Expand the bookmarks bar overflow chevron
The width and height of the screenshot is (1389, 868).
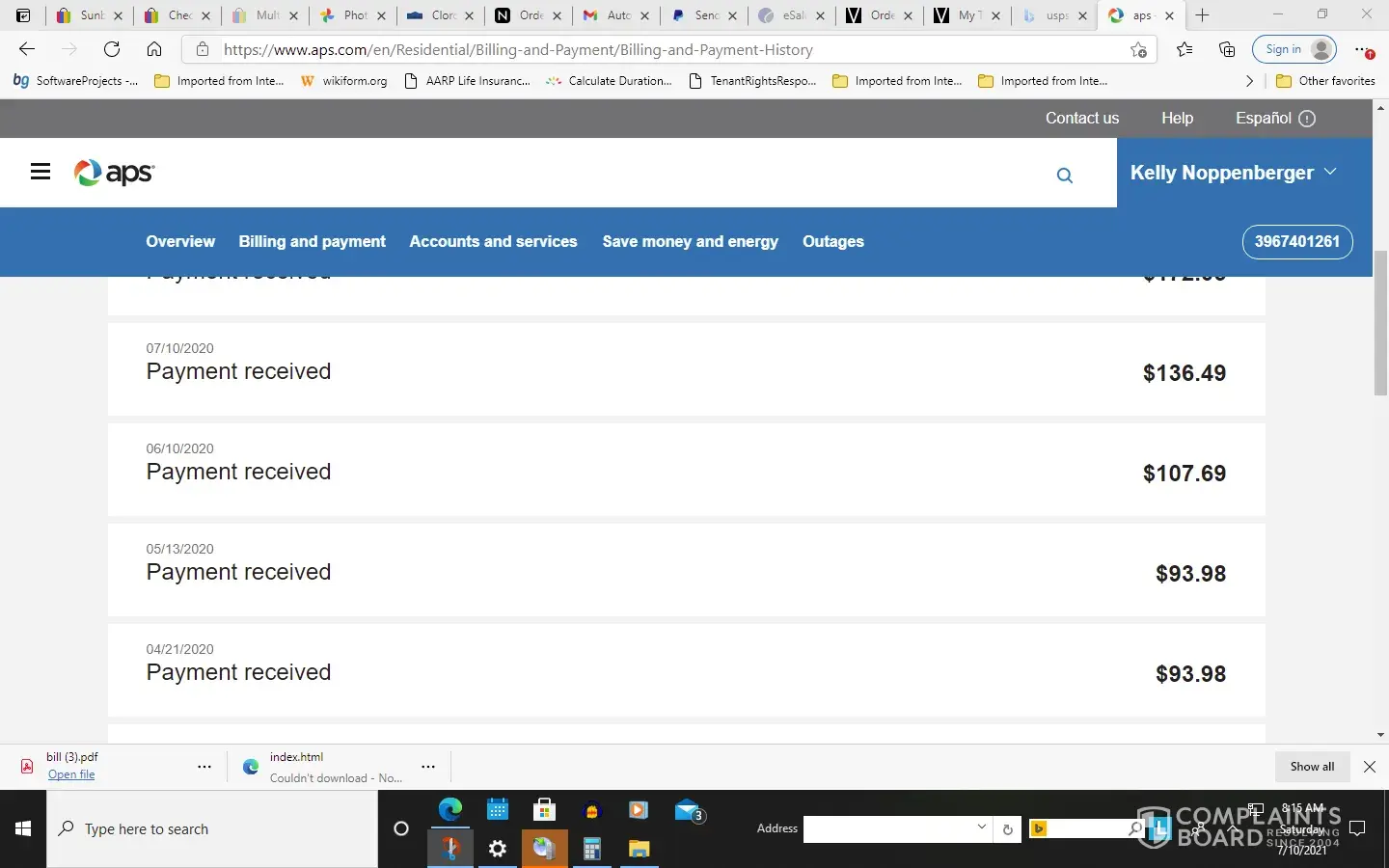(1249, 81)
